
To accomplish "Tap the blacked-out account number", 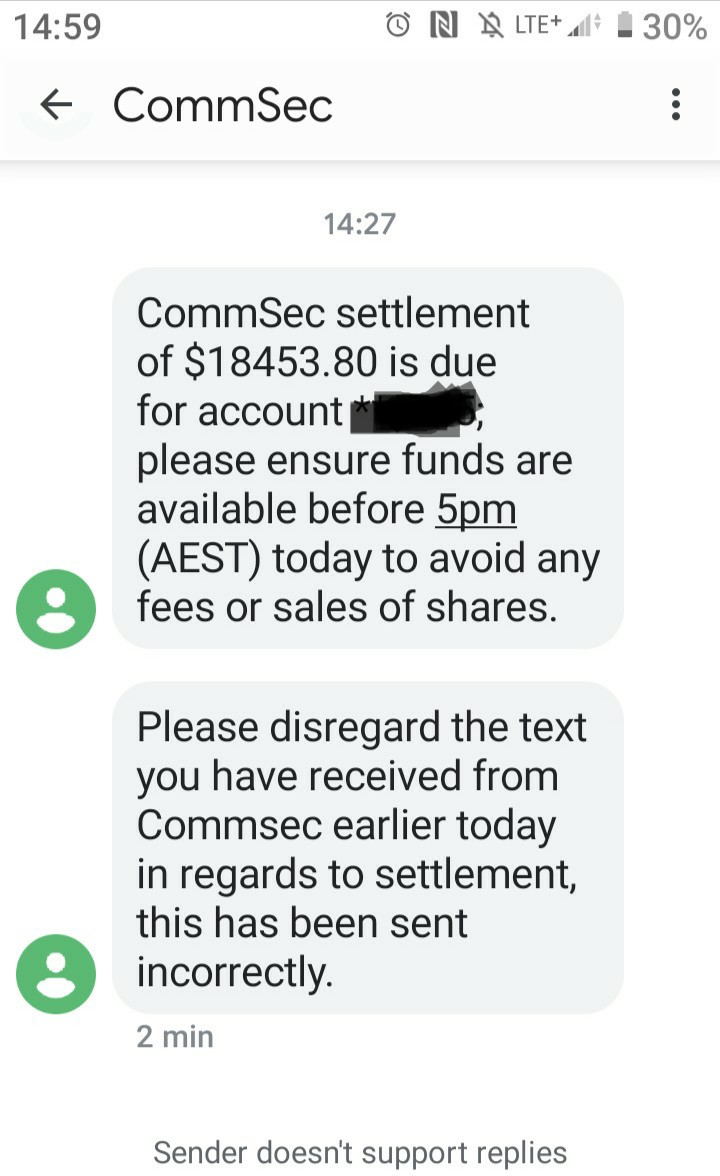I will tap(416, 409).
